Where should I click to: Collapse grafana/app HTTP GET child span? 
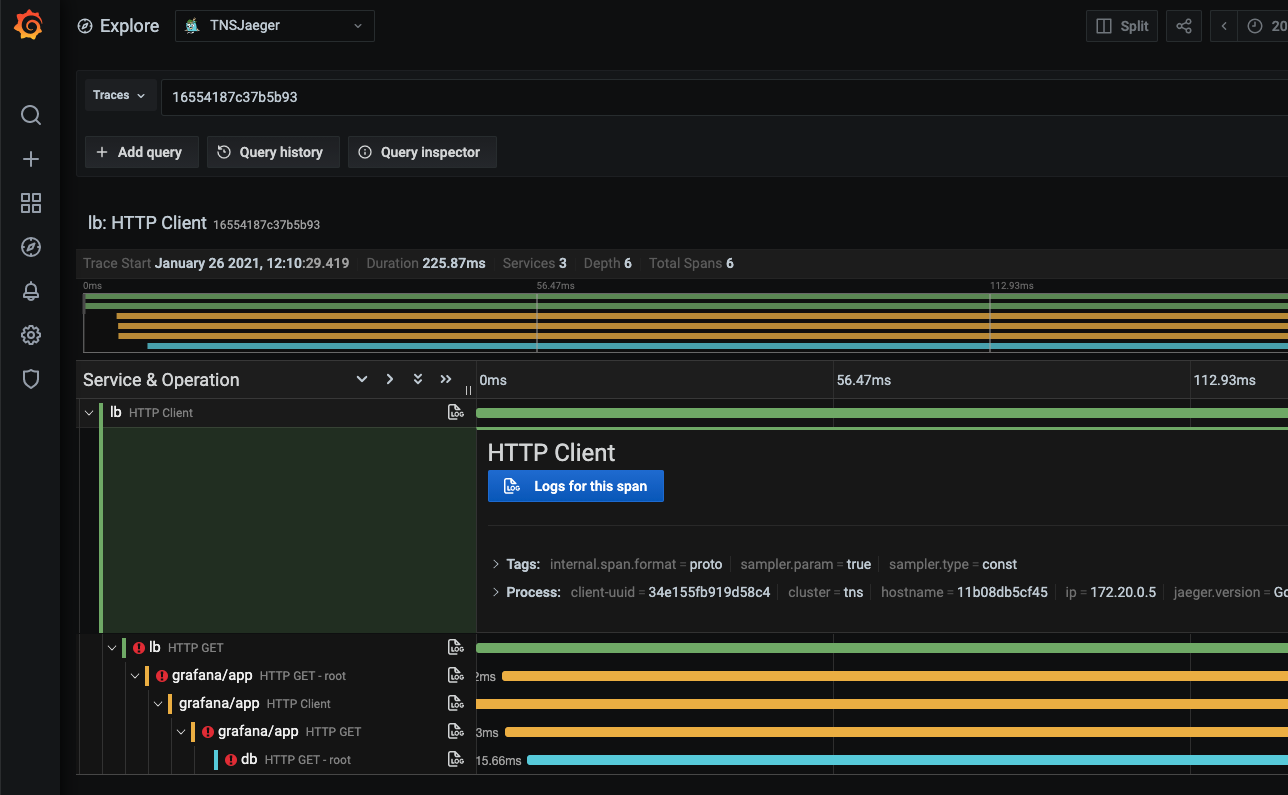coord(181,732)
